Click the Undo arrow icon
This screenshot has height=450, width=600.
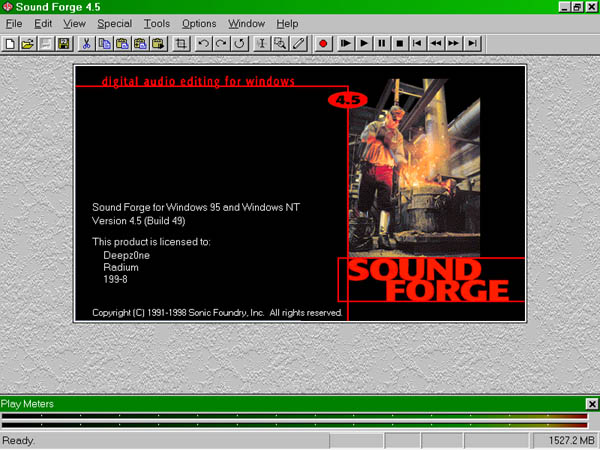click(x=204, y=44)
